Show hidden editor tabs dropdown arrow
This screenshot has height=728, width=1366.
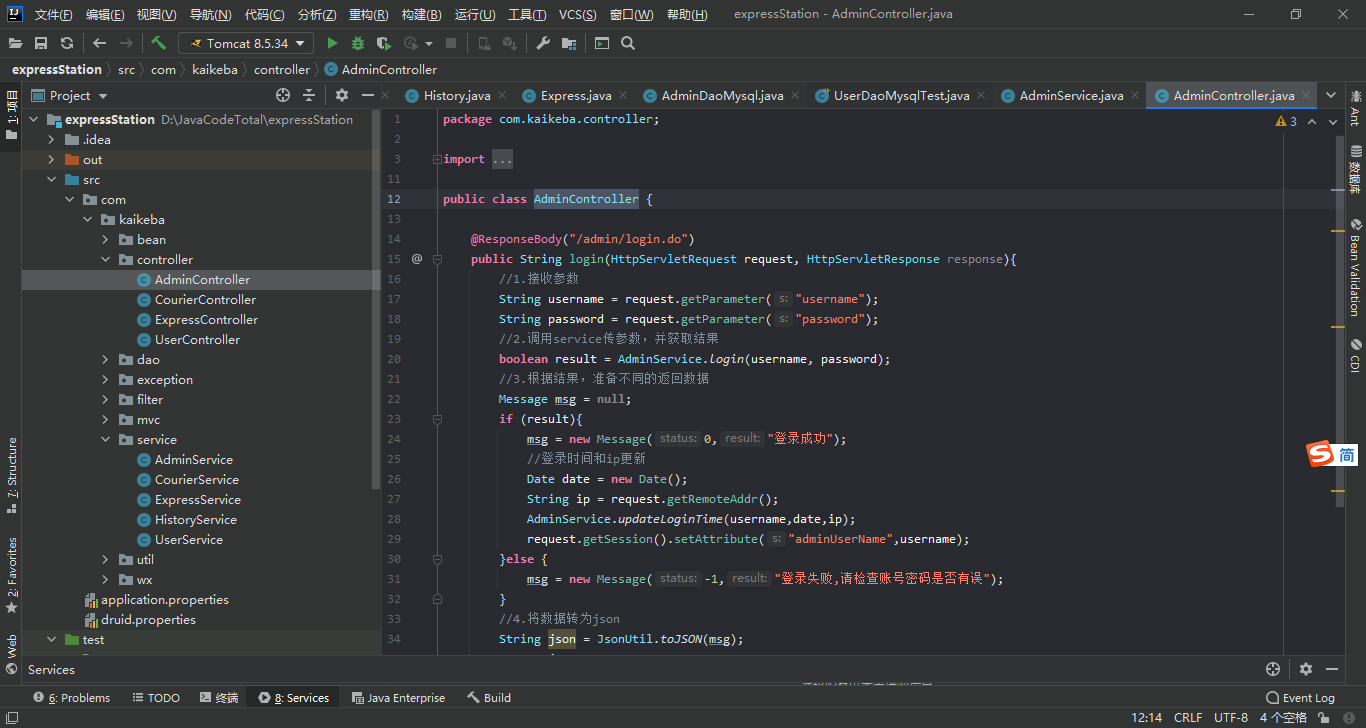pos(1331,95)
